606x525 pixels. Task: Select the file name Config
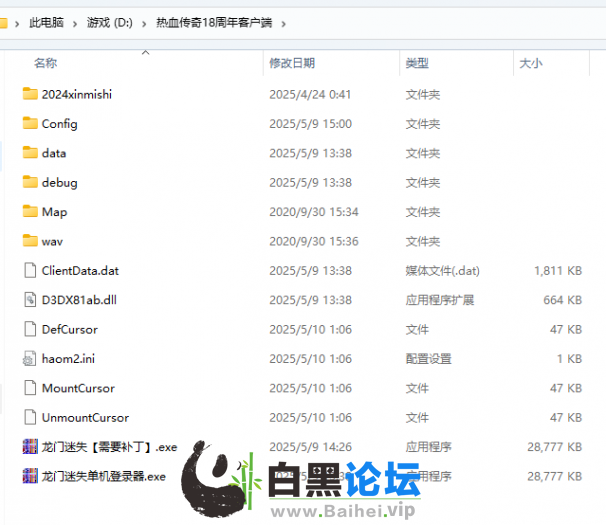(x=60, y=124)
